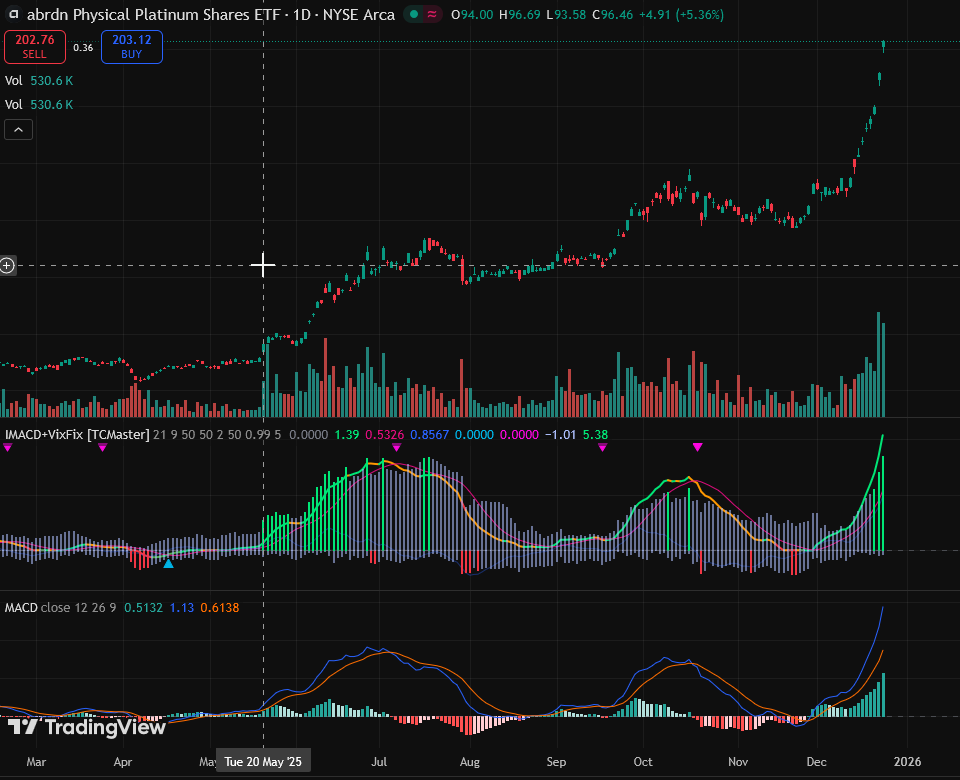
Task: Click the pink approximate-equal data icon
Action: click(432, 14)
